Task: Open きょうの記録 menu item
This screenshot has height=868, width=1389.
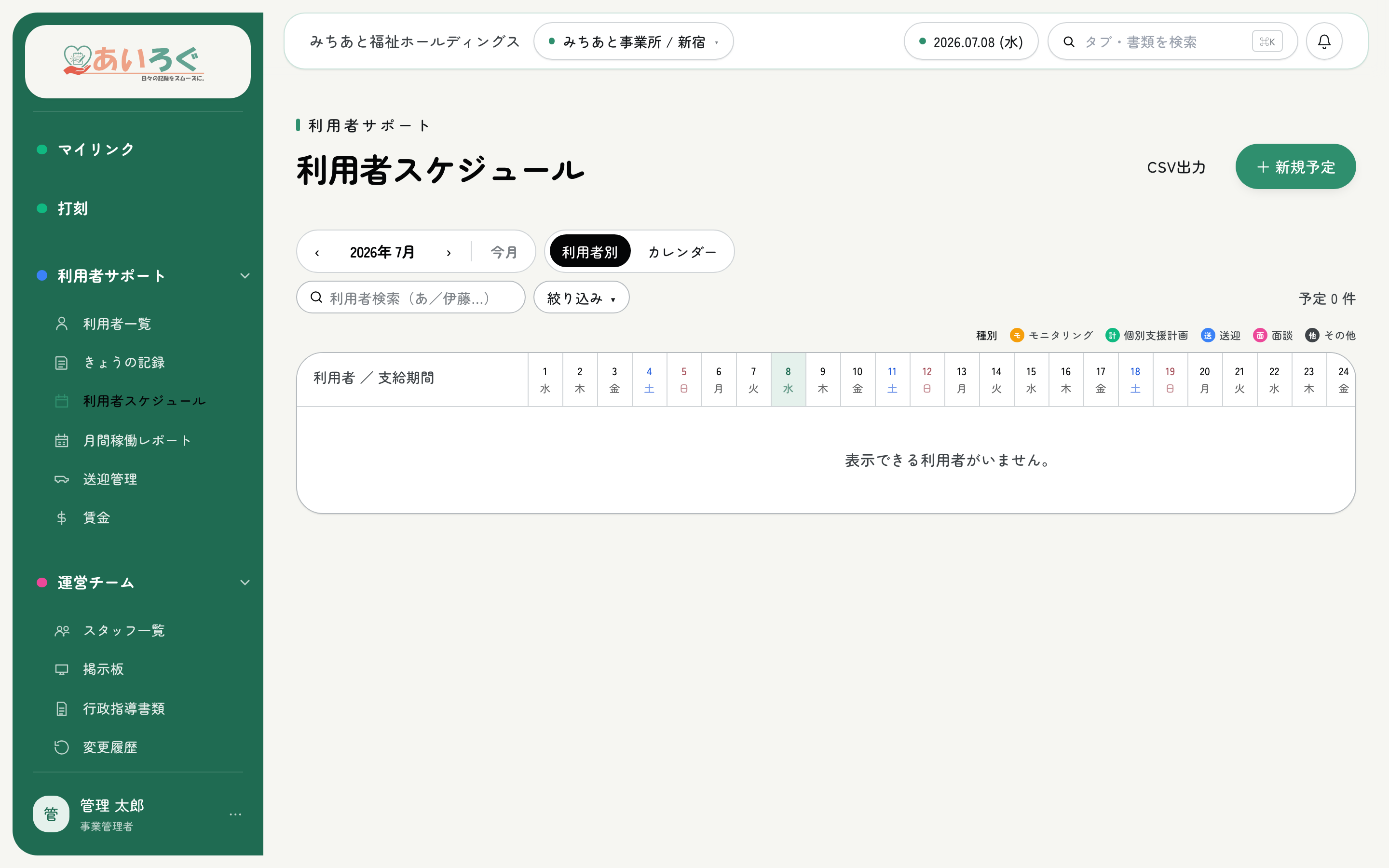Action: (x=124, y=363)
